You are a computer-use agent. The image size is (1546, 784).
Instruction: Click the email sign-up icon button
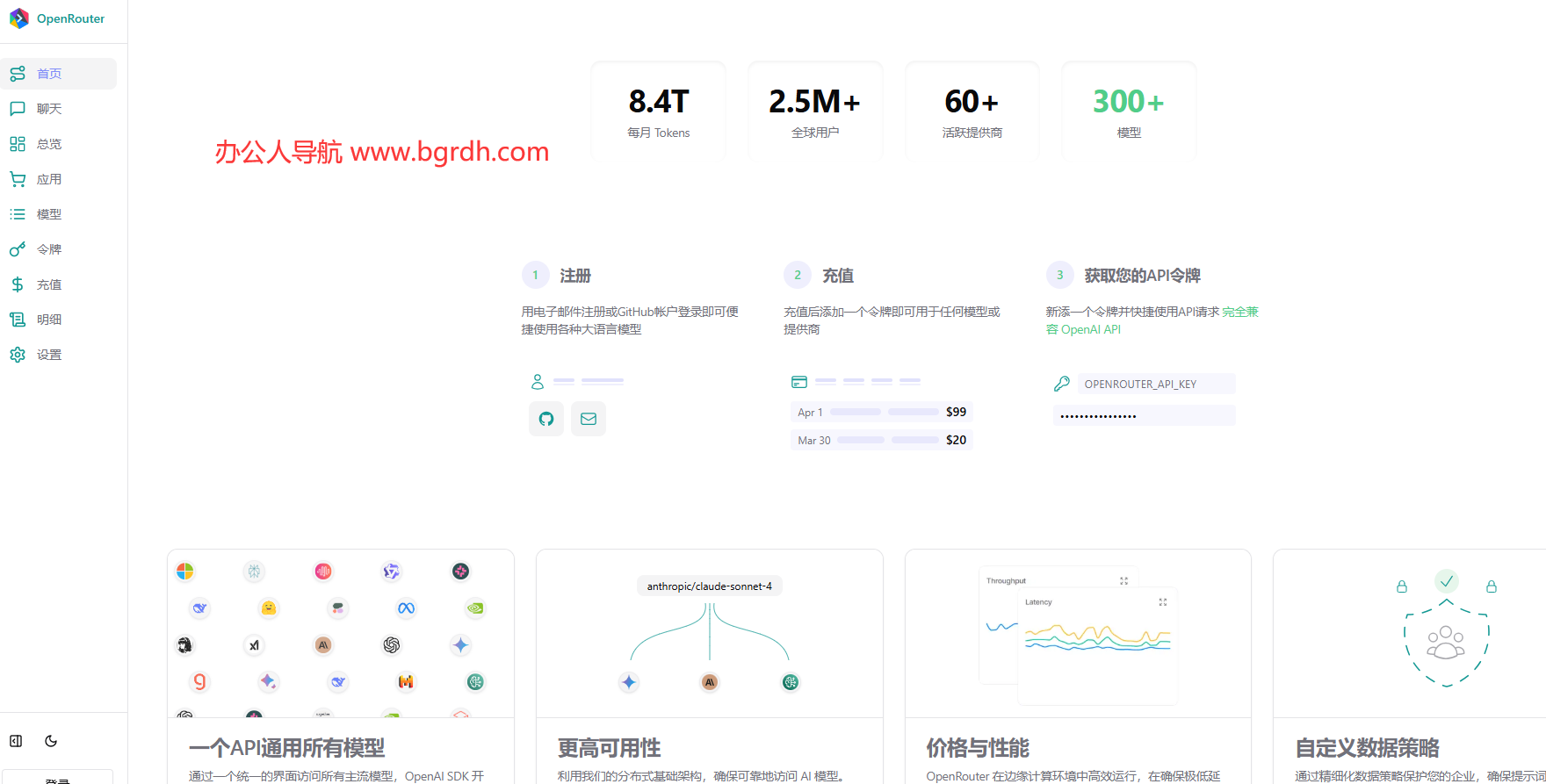tap(589, 419)
